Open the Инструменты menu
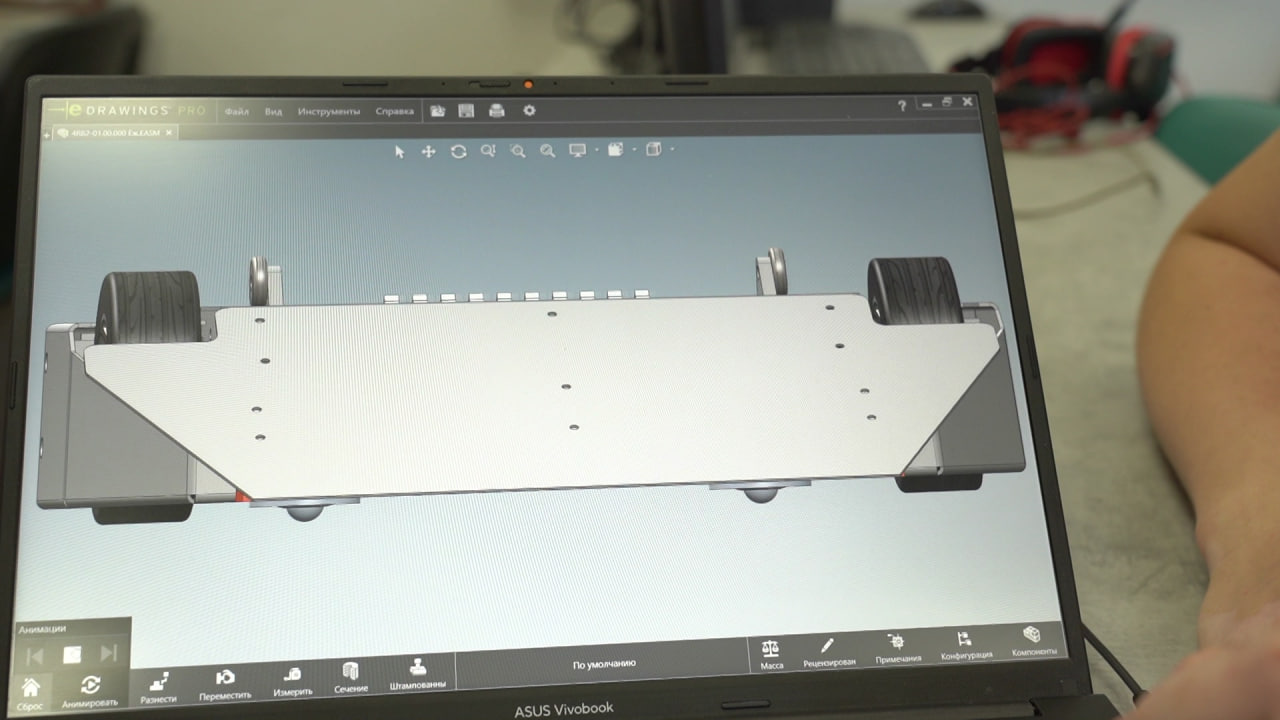 click(x=328, y=111)
